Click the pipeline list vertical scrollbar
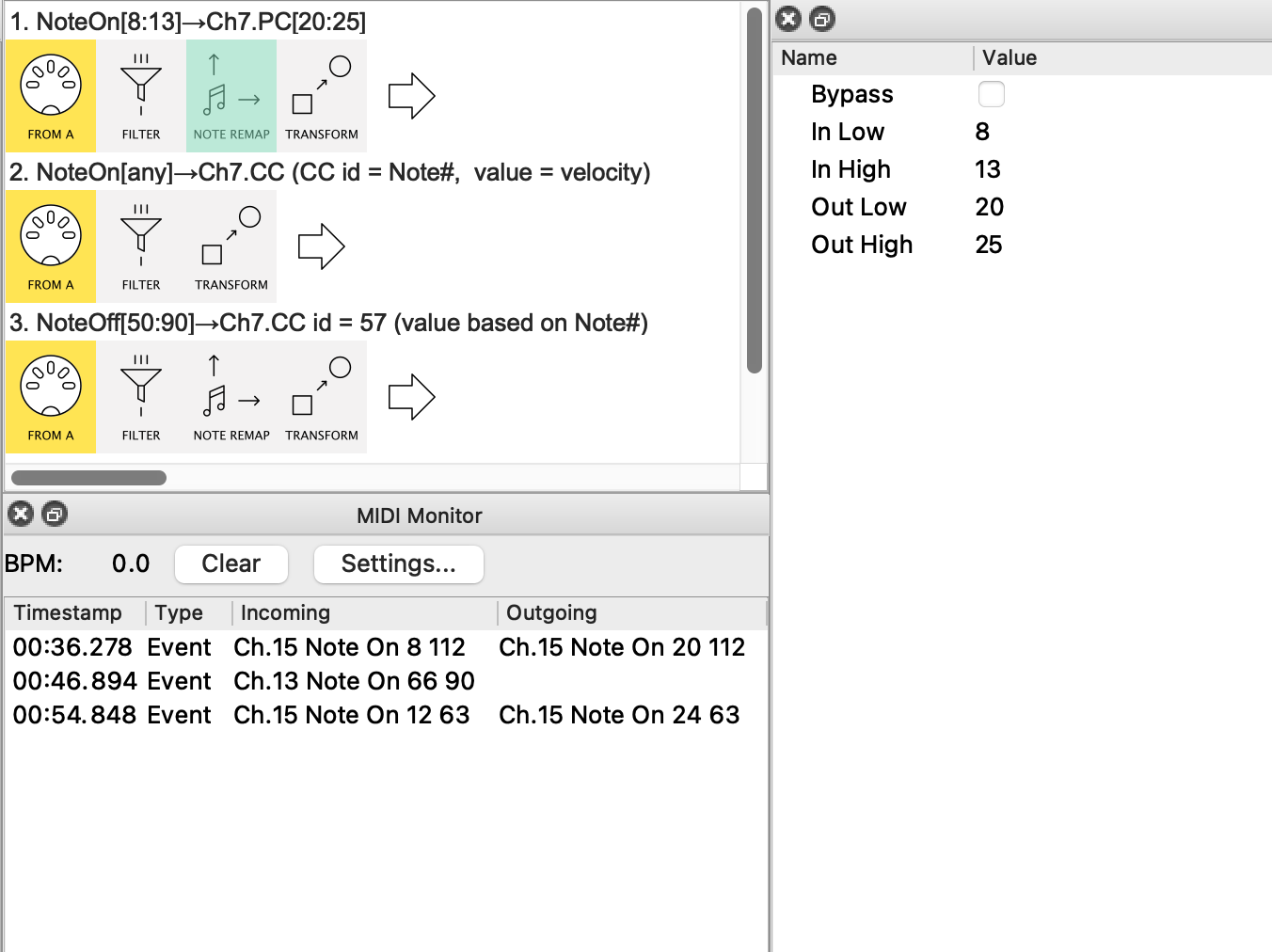The height and width of the screenshot is (952, 1272). click(754, 188)
